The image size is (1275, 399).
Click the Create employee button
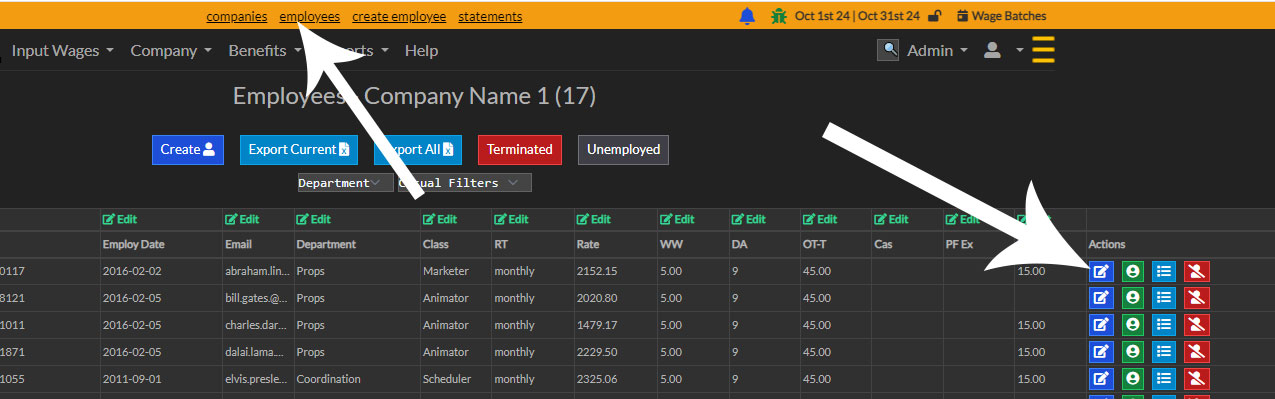tap(188, 149)
